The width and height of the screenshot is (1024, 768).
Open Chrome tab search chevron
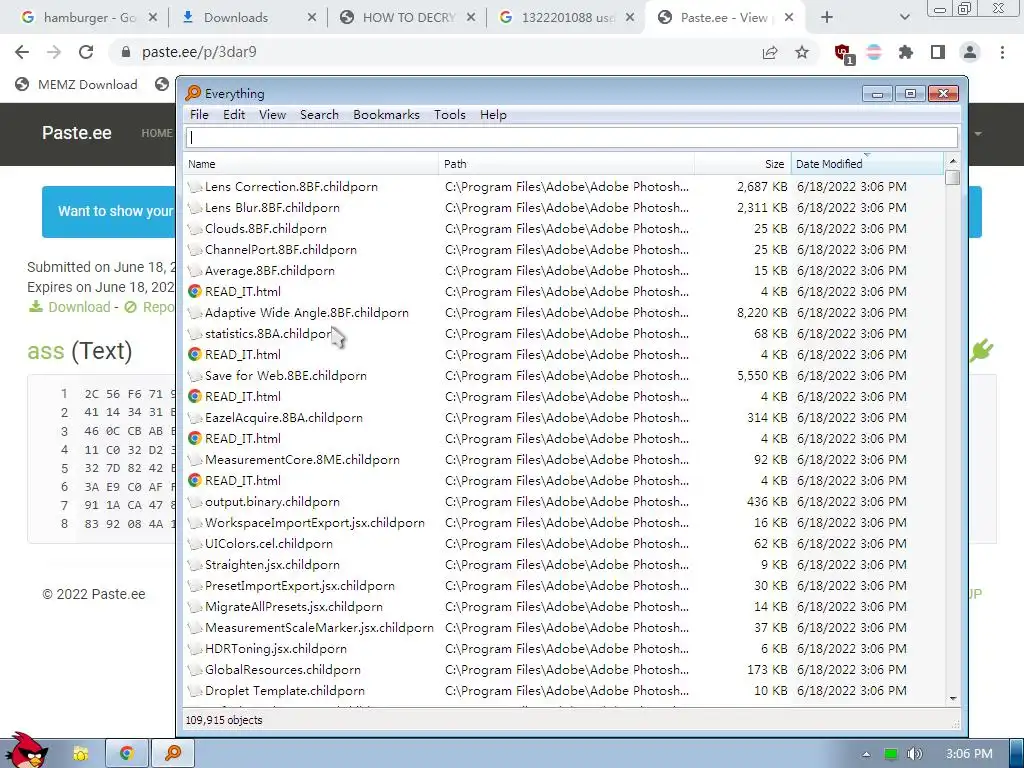pos(904,18)
